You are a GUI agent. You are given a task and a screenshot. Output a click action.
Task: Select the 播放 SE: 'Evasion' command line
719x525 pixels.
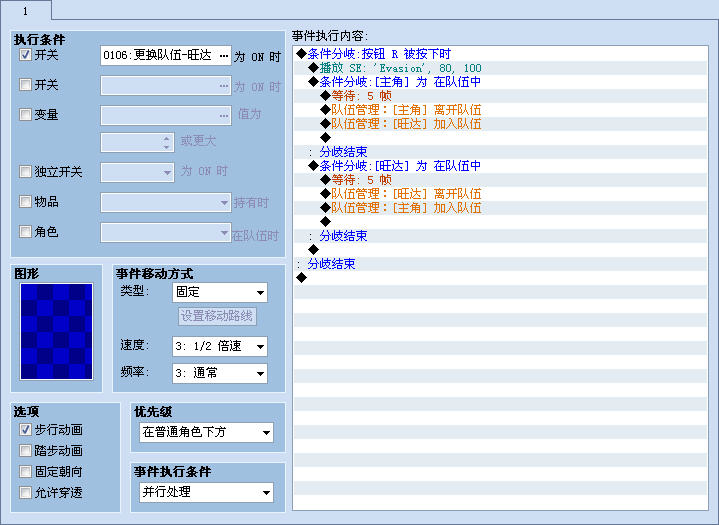[500, 68]
